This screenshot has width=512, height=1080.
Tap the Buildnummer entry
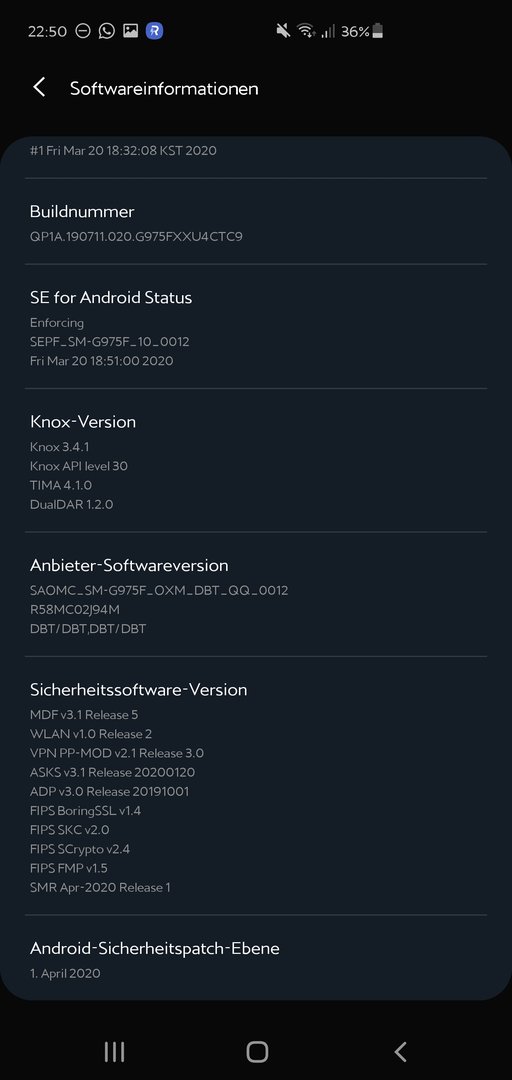tap(256, 222)
